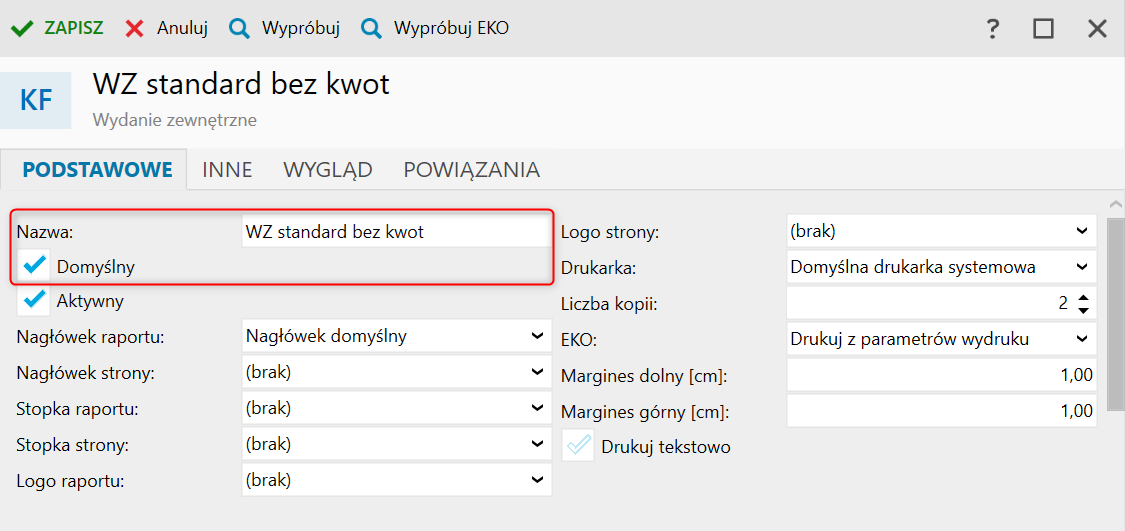Open help with the question mark icon
Viewport: 1125px width, 531px height.
click(992, 28)
